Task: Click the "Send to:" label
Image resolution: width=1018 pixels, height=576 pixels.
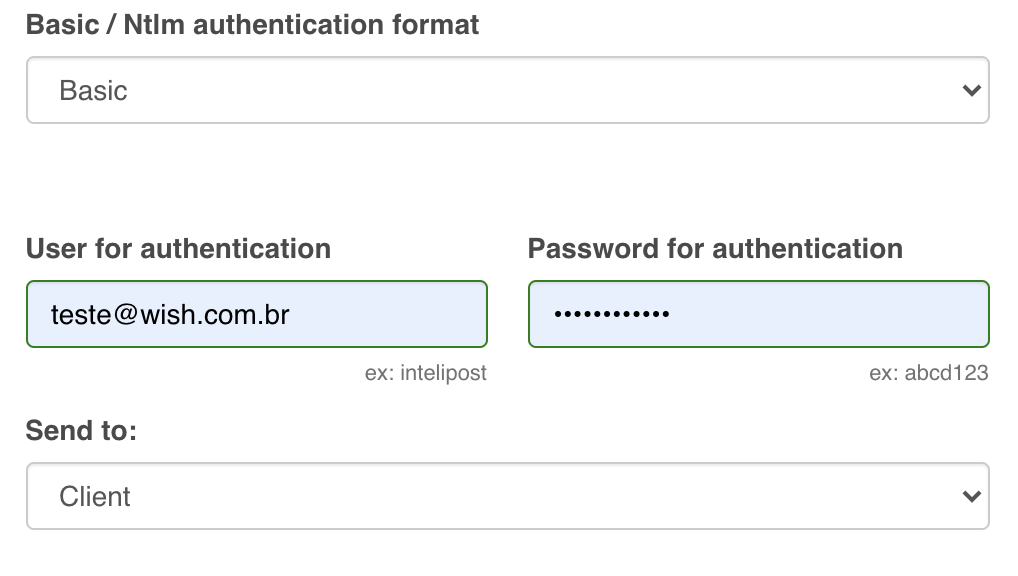Action: coord(81,430)
